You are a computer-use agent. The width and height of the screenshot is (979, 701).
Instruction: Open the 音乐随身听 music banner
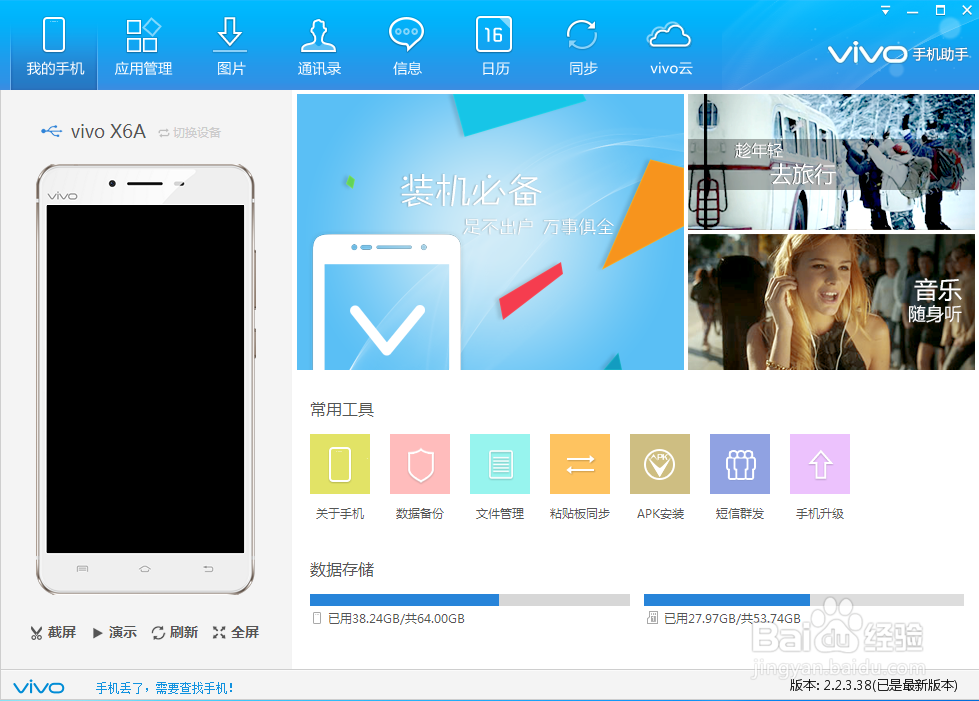tap(831, 302)
